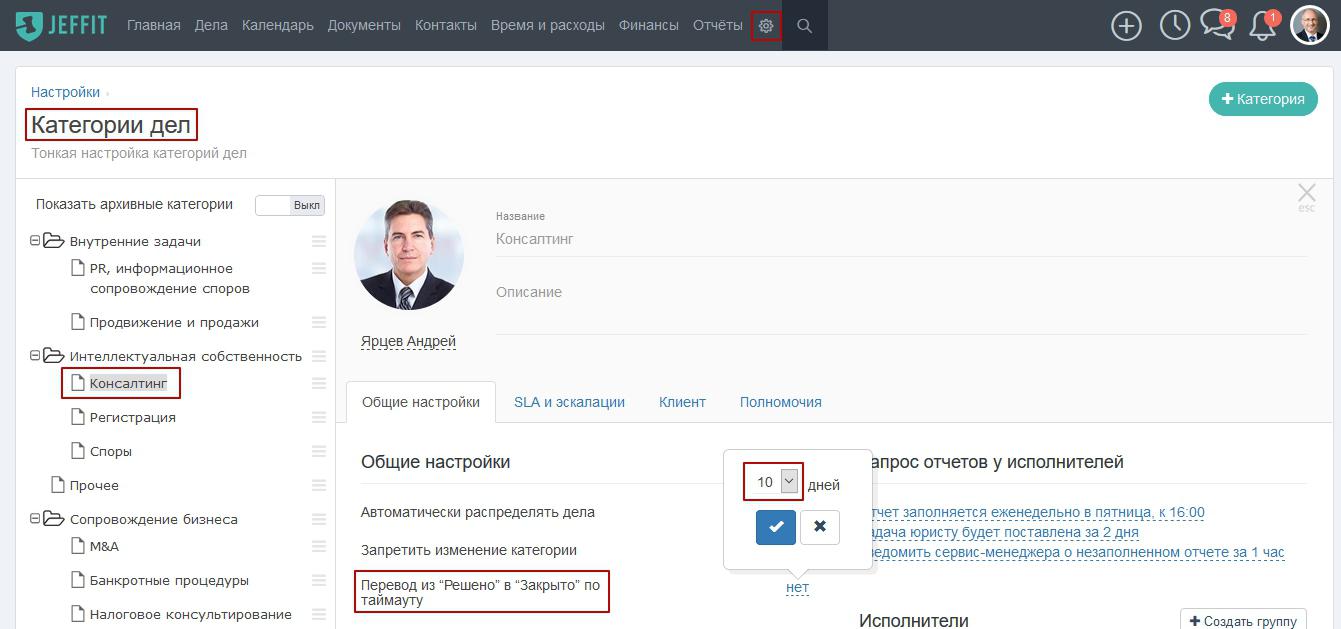1341x629 pixels.
Task: Open the notifications bell icon
Action: (1263, 26)
